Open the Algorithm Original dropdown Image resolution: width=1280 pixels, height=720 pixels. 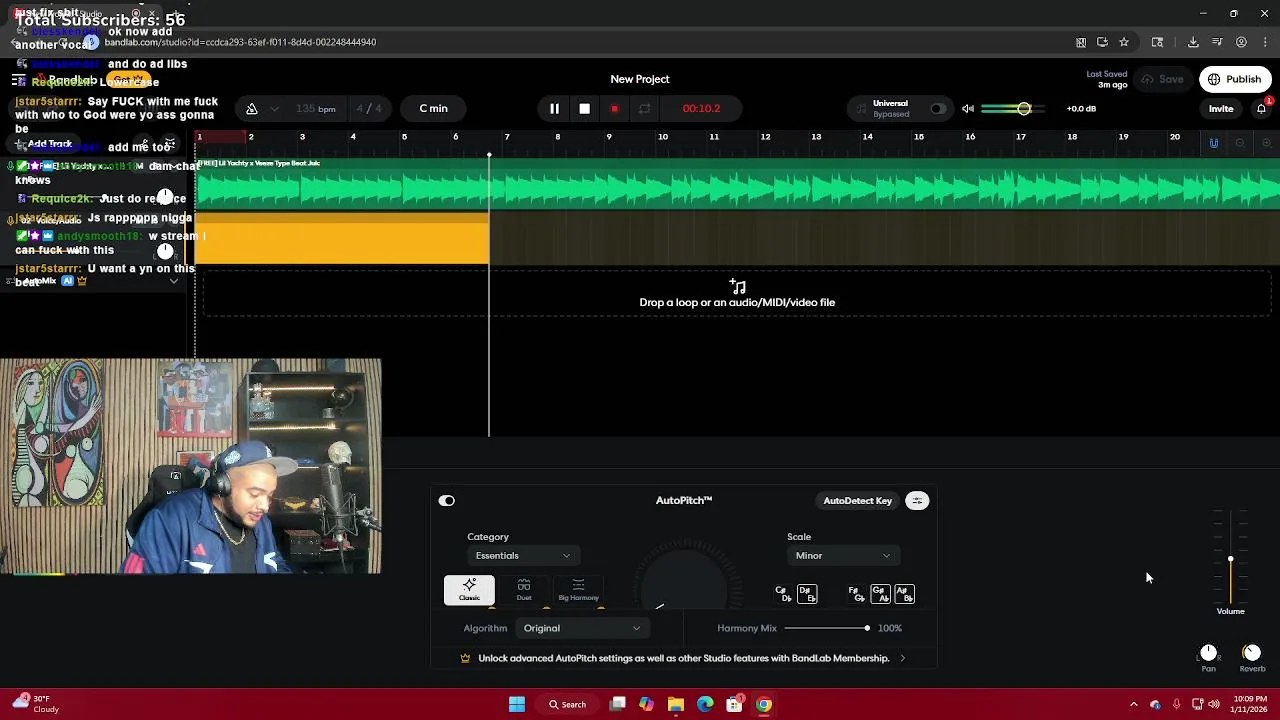pos(582,628)
